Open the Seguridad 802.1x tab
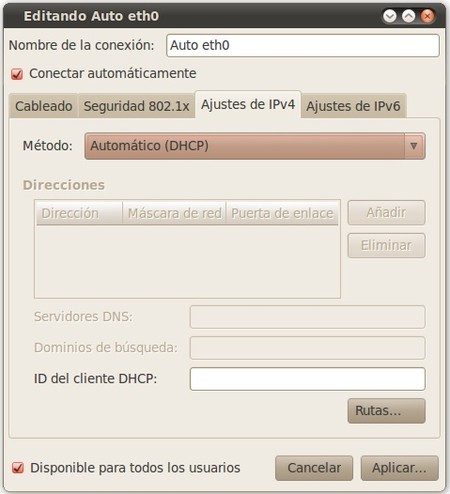This screenshot has height=494, width=450. coord(136,106)
